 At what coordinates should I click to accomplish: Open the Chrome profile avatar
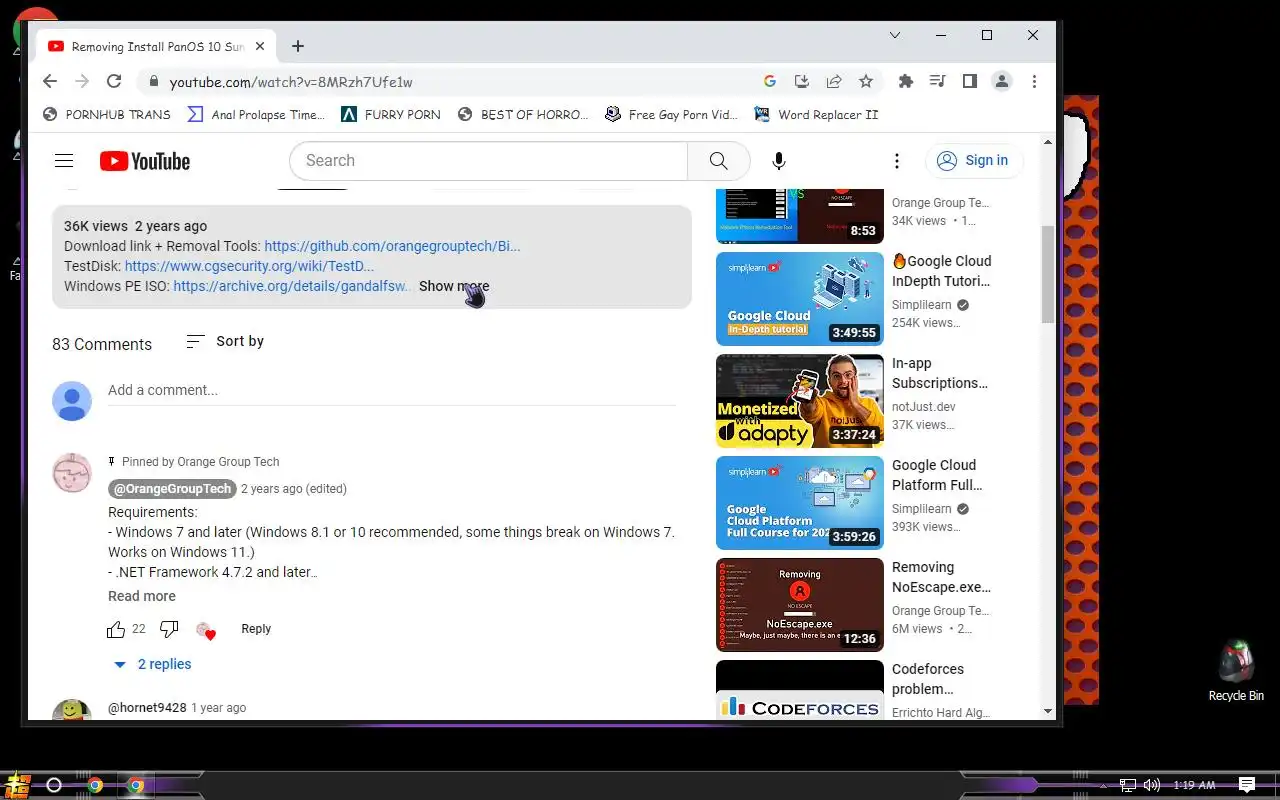[x=1002, y=82]
